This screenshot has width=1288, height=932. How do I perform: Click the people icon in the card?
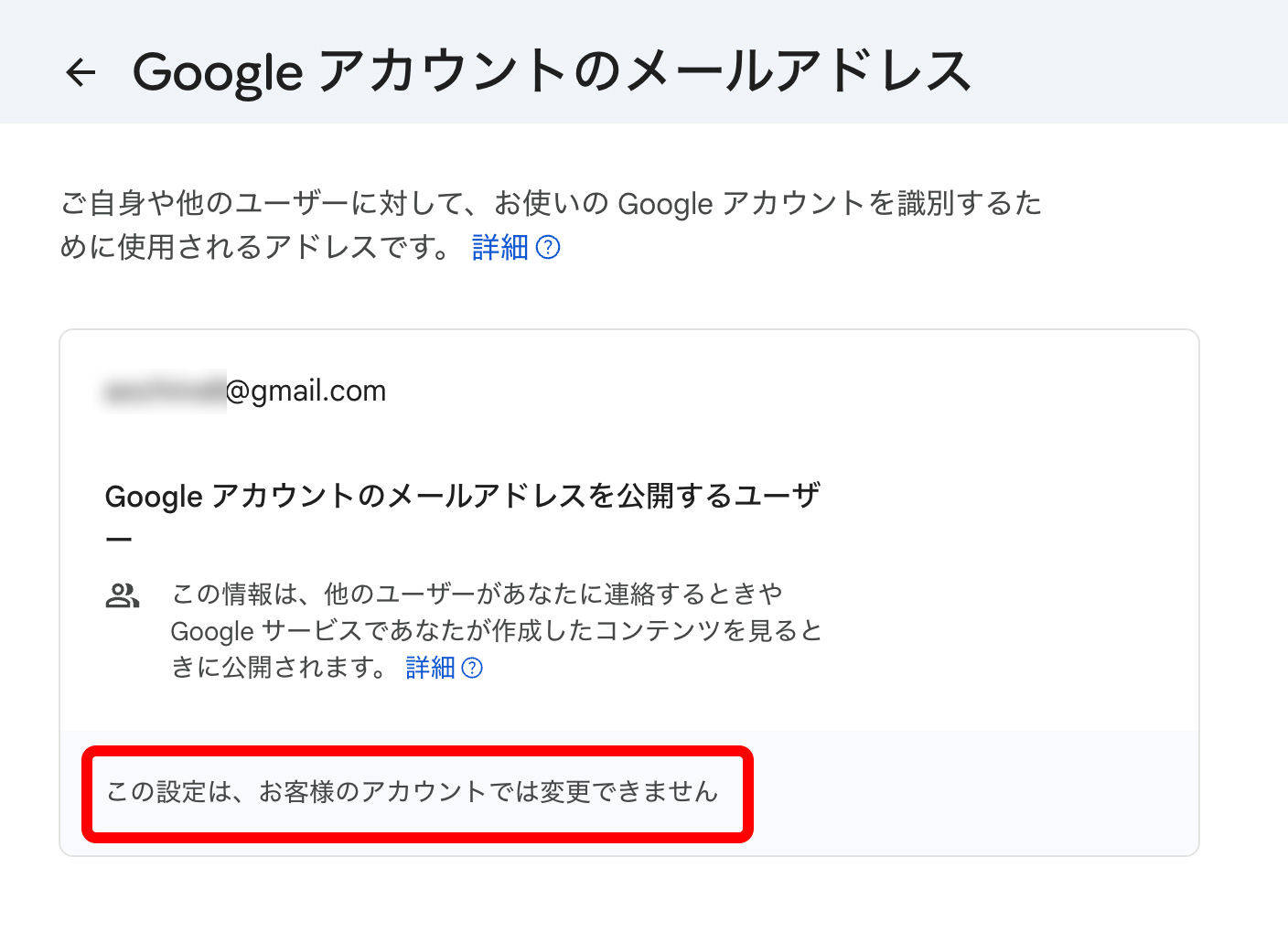tap(123, 595)
